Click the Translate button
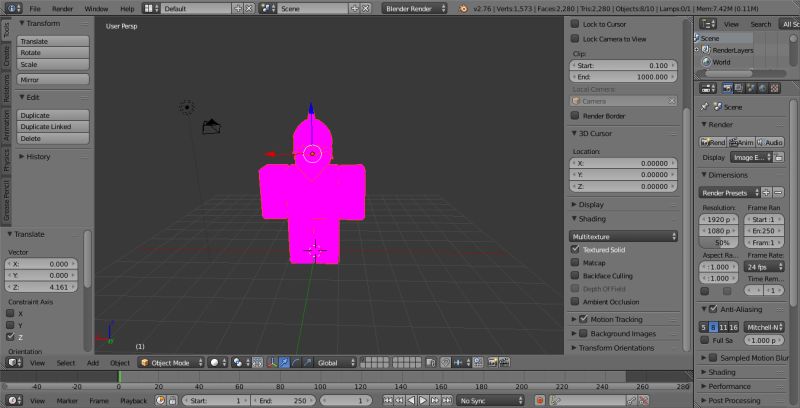The height and width of the screenshot is (408, 800). coord(53,41)
